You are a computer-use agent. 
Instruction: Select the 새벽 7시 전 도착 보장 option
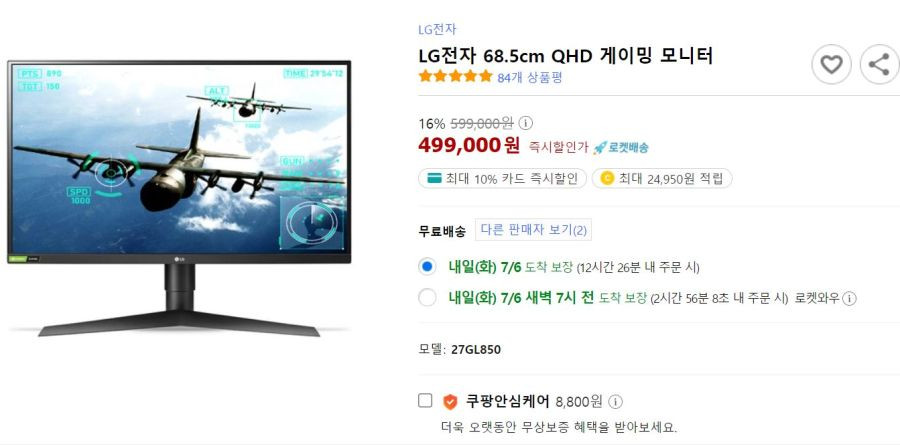(x=427, y=298)
